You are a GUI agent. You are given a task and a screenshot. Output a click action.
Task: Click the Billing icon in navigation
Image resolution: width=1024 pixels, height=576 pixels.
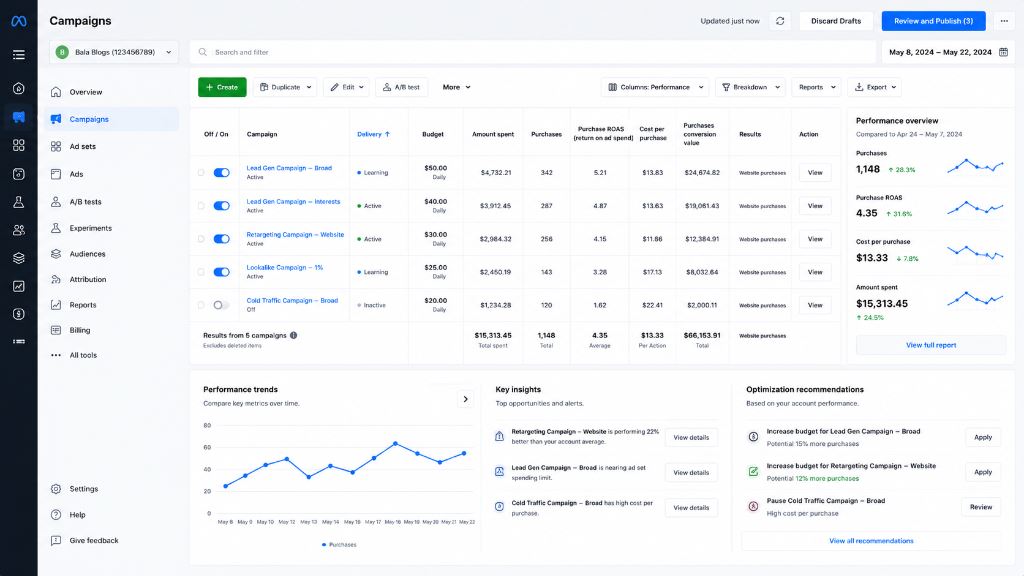(56, 330)
